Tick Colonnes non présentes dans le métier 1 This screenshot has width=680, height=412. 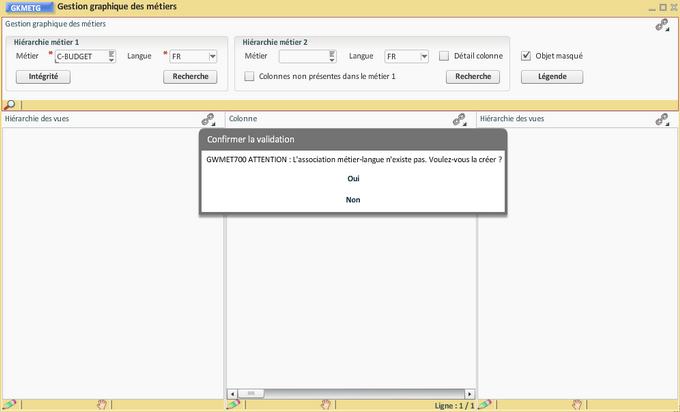pyautogui.click(x=250, y=76)
